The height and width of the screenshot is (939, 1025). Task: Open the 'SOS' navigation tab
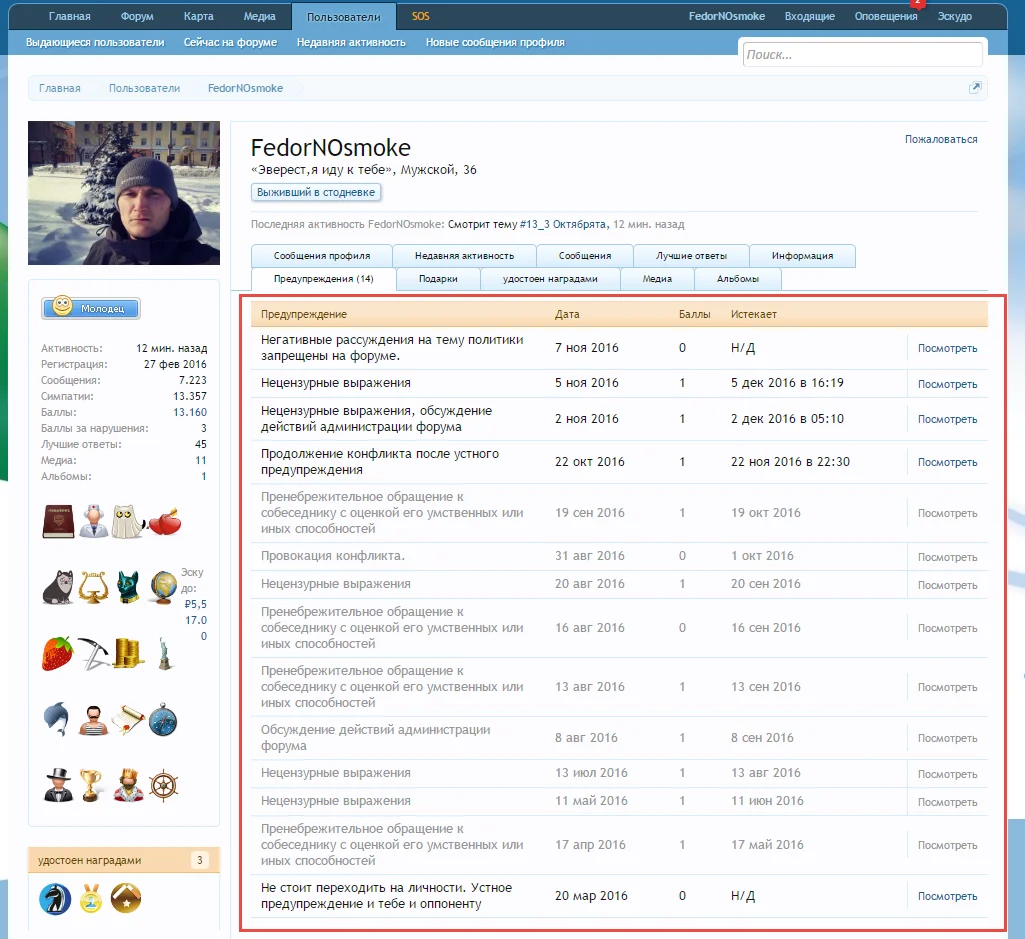coord(421,16)
